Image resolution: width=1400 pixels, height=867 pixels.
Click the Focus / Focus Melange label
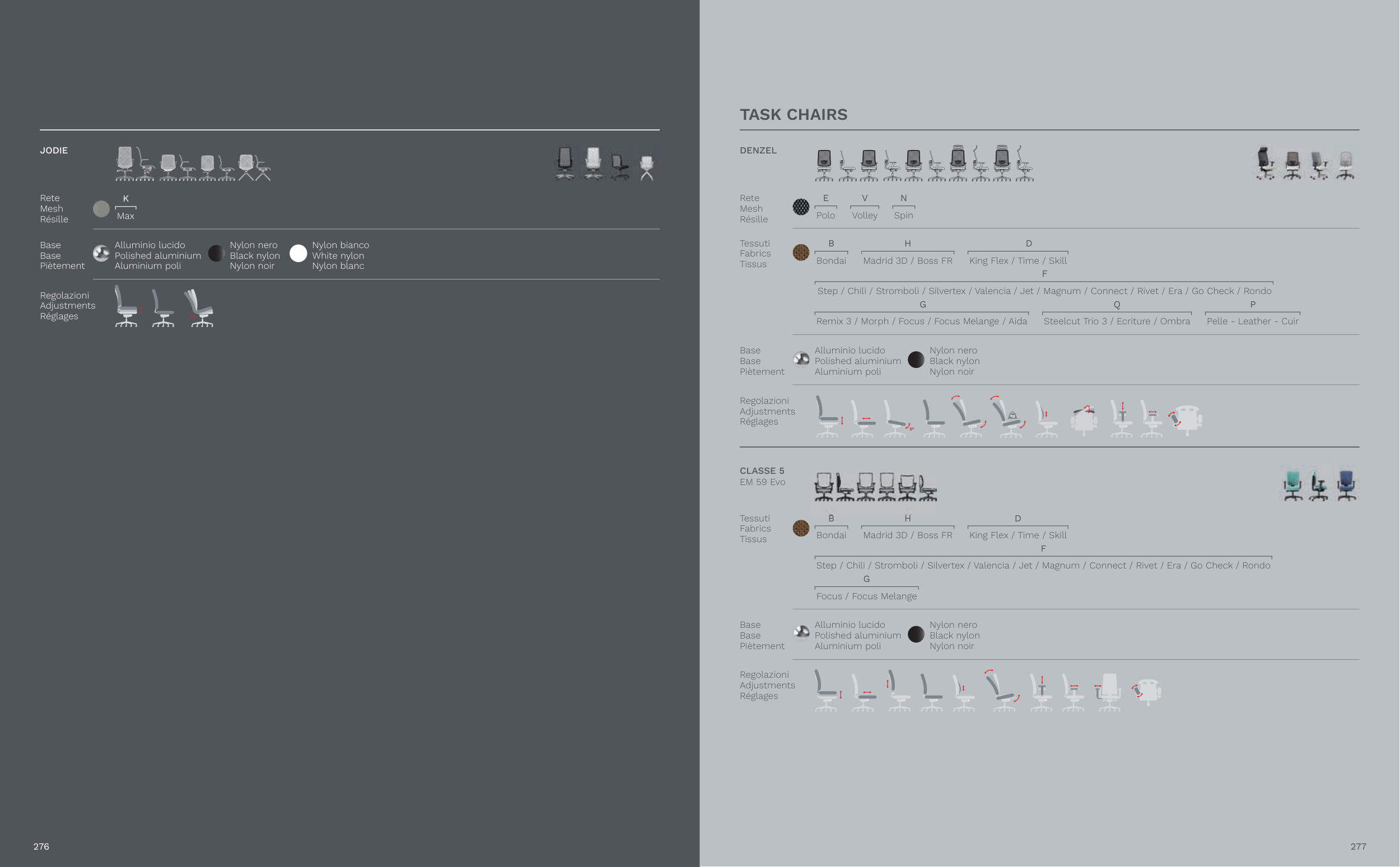[866, 596]
